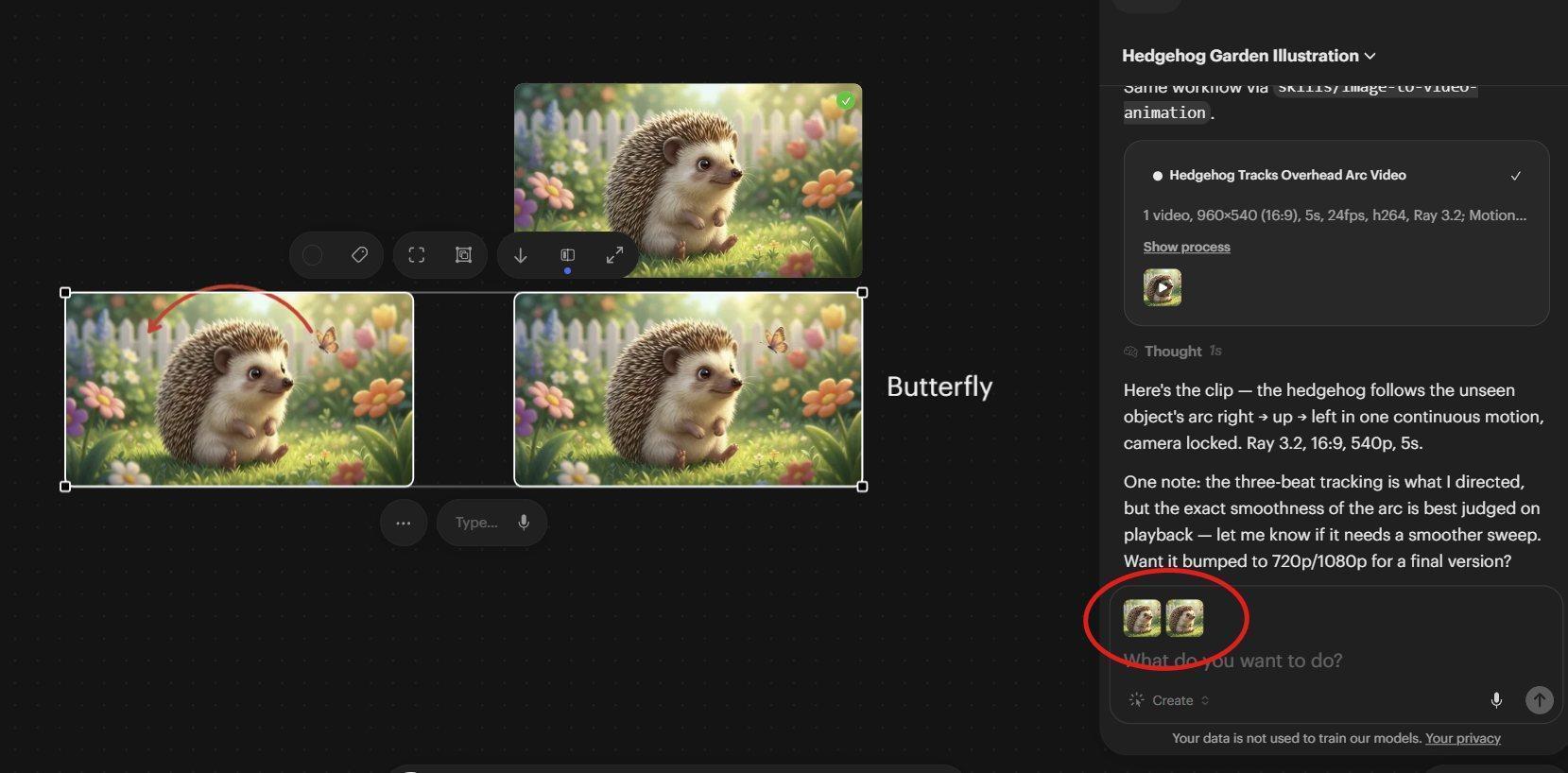Select the top hedgehog image with green check
Screen dimensions: 1568x773
click(688, 180)
